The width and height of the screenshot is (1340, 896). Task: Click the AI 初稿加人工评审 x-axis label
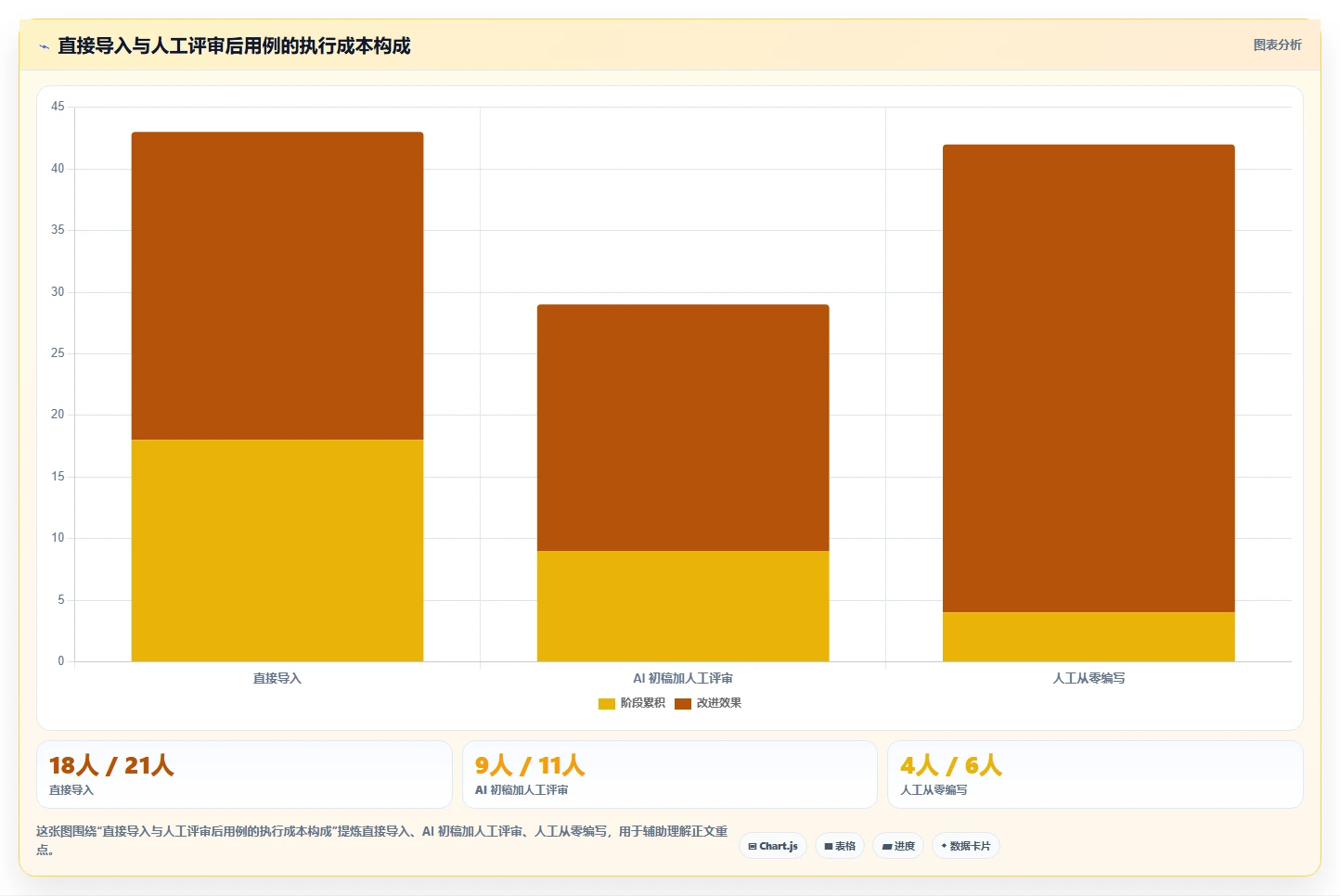click(683, 679)
